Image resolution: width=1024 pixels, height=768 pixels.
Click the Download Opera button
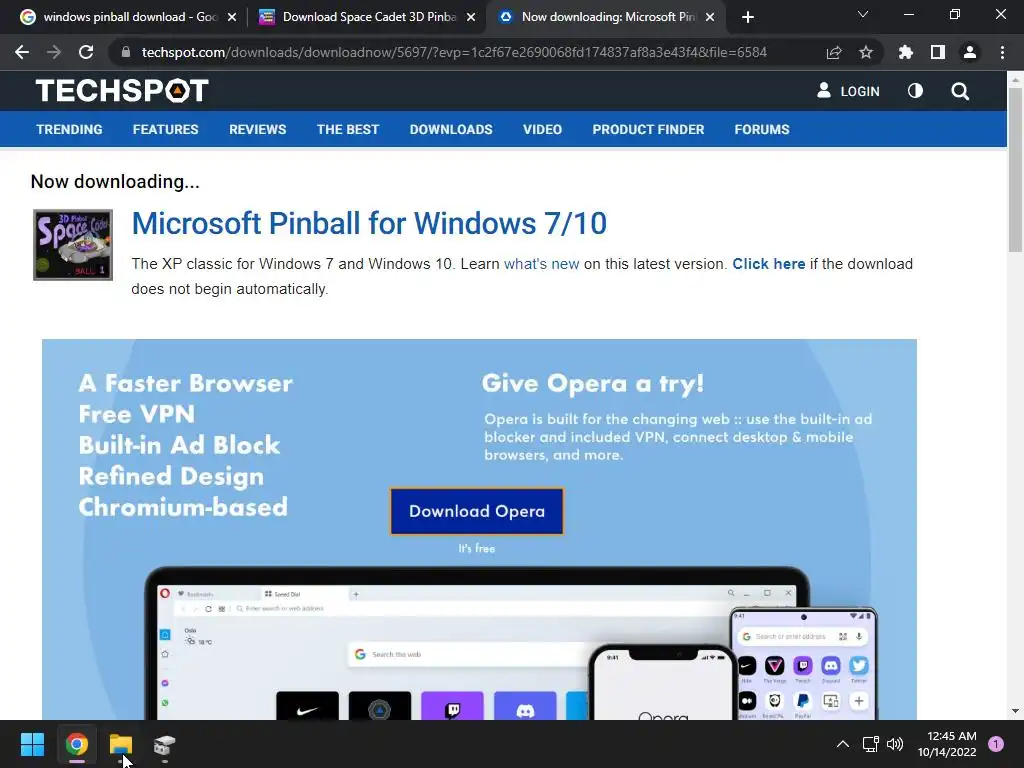point(477,511)
